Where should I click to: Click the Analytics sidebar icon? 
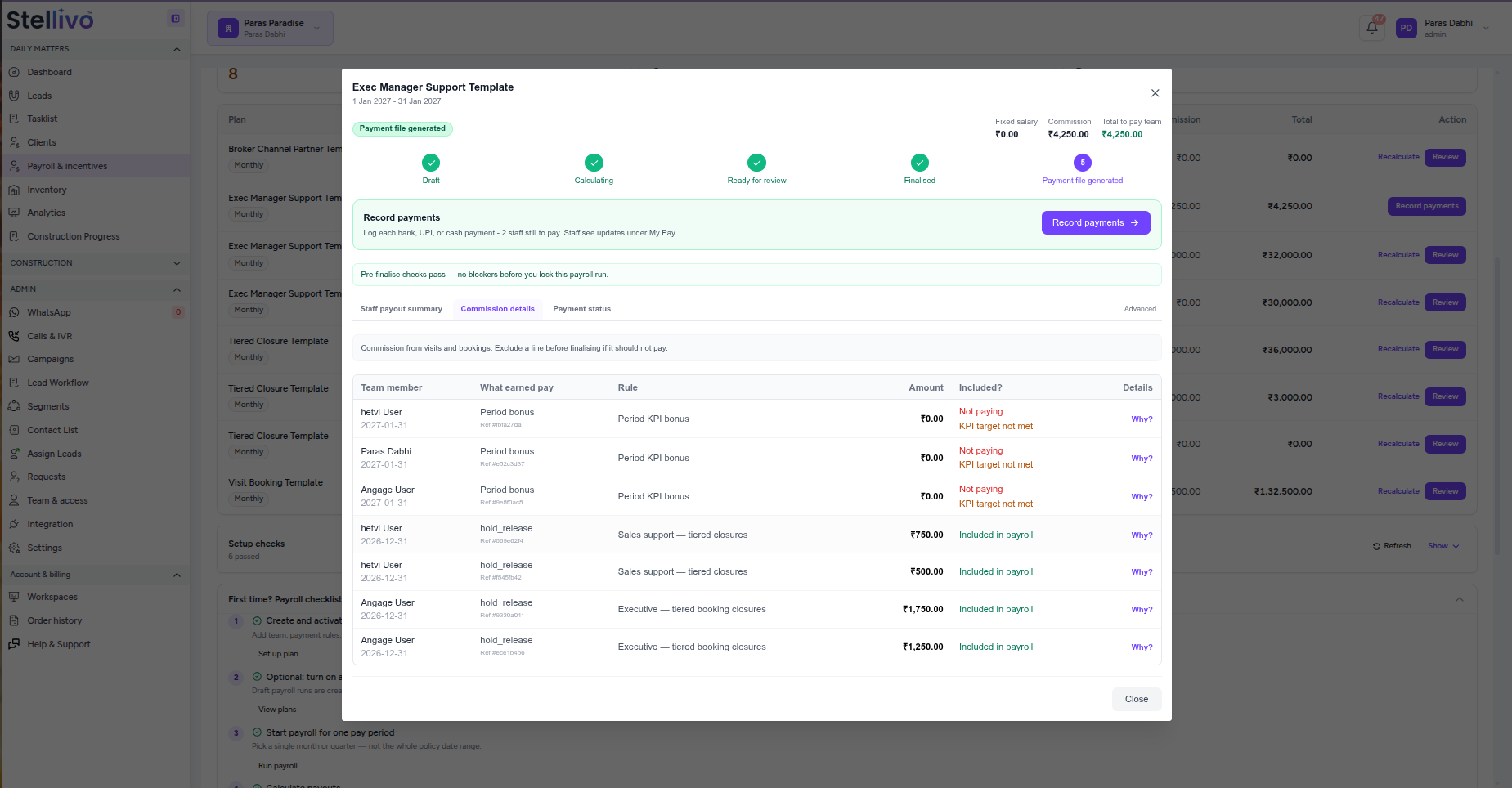(x=14, y=213)
